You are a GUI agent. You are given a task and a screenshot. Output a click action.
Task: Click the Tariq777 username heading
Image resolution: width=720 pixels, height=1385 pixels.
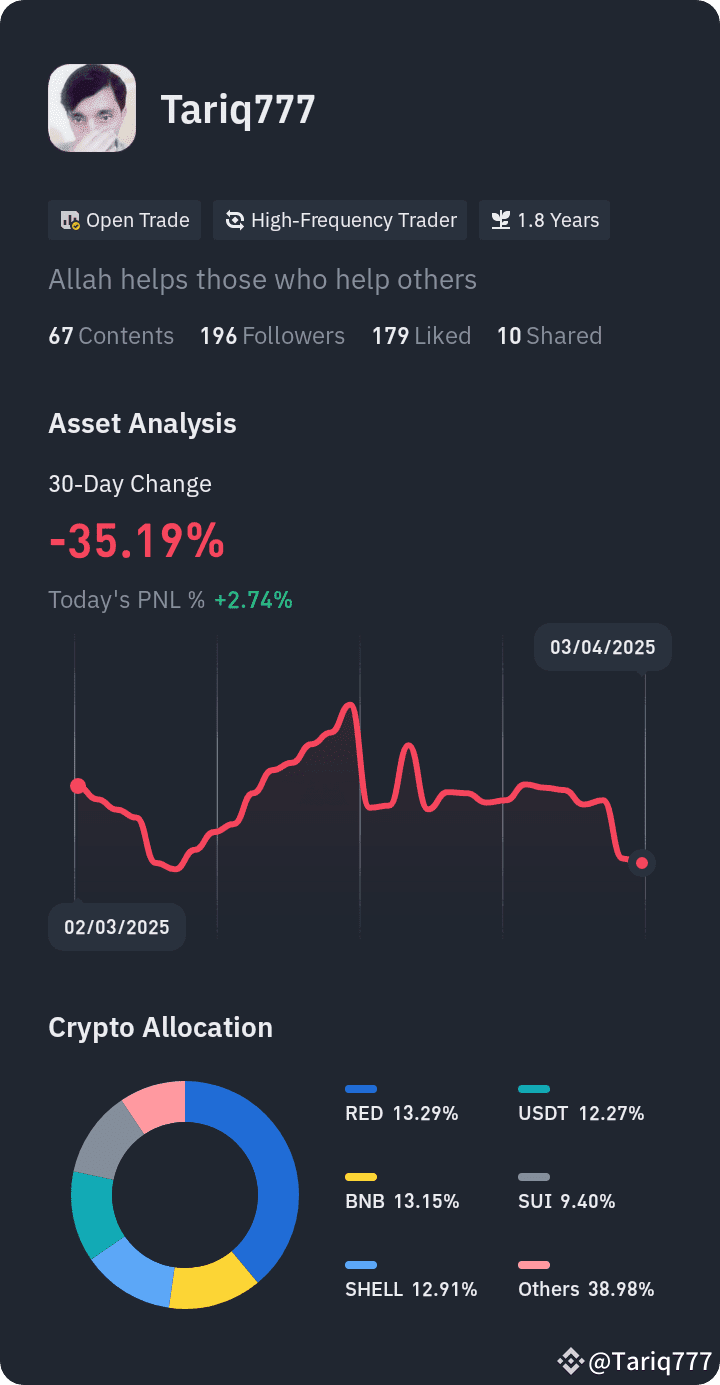(238, 108)
